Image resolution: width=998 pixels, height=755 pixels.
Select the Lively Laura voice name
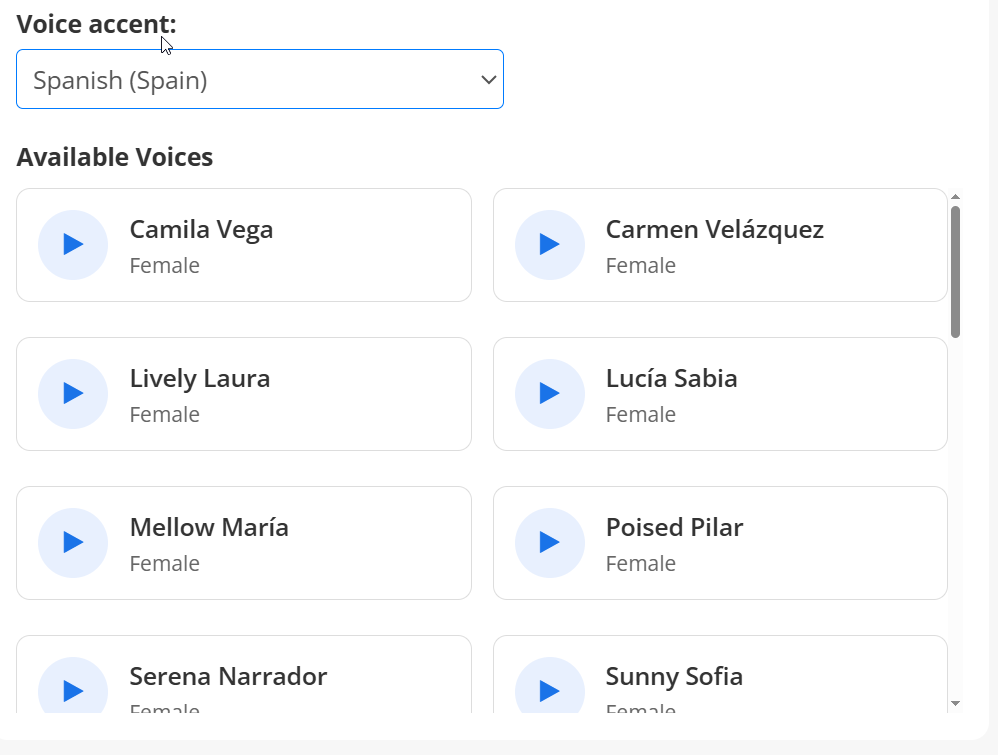[200, 379]
